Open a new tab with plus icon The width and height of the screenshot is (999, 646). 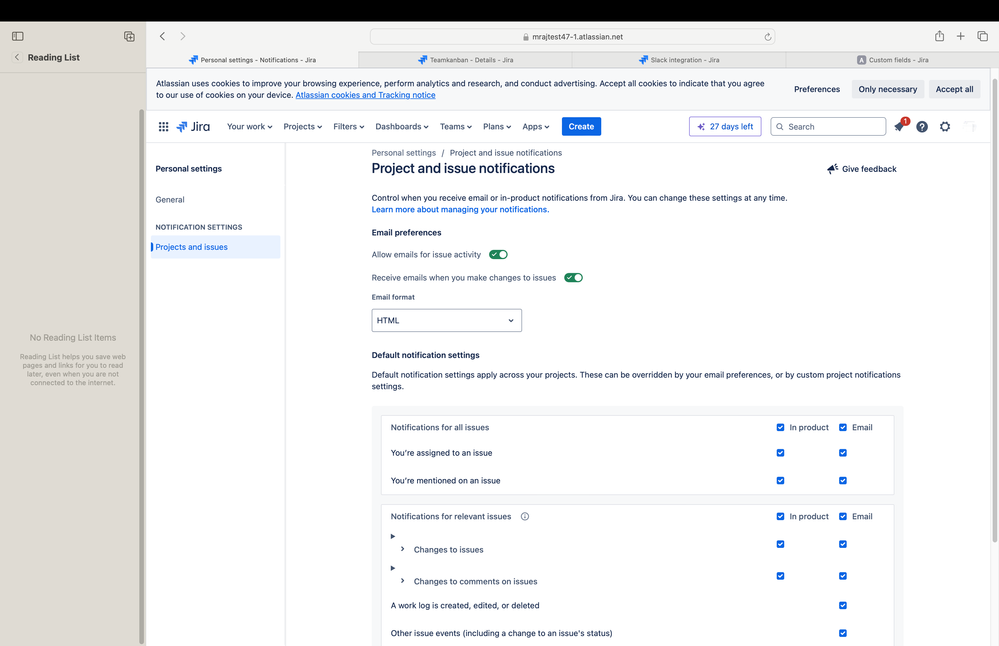click(960, 36)
